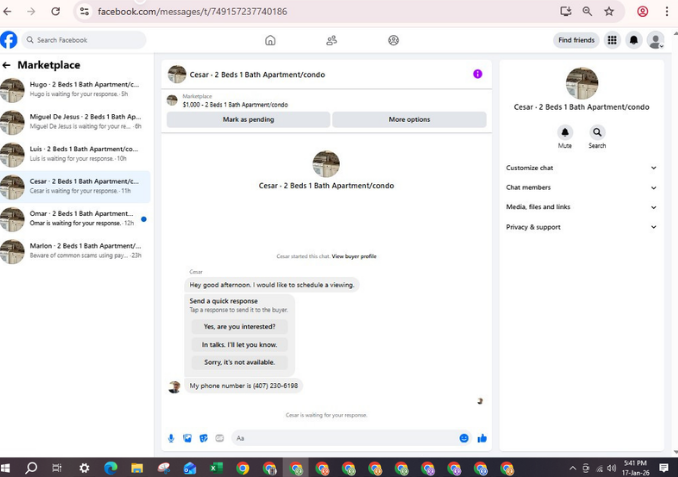This screenshot has height=477, width=678.
Task: Bookmark the page with star icon
Action: coord(609,11)
